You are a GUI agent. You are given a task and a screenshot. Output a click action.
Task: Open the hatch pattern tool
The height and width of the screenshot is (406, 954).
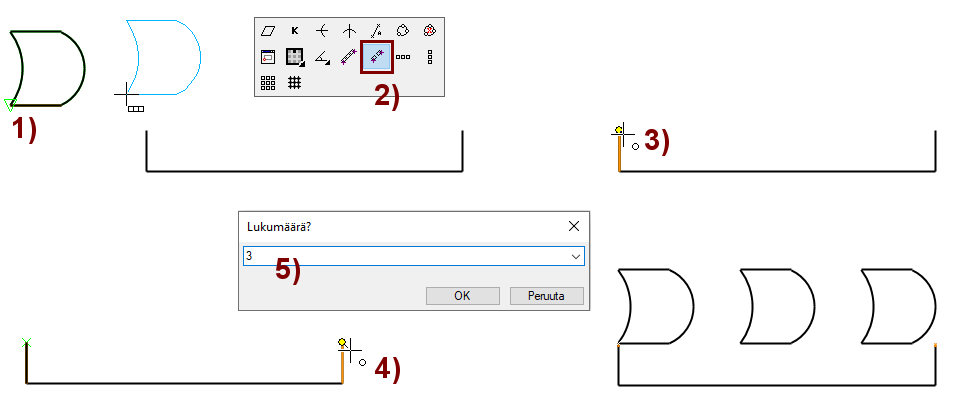[x=295, y=57]
